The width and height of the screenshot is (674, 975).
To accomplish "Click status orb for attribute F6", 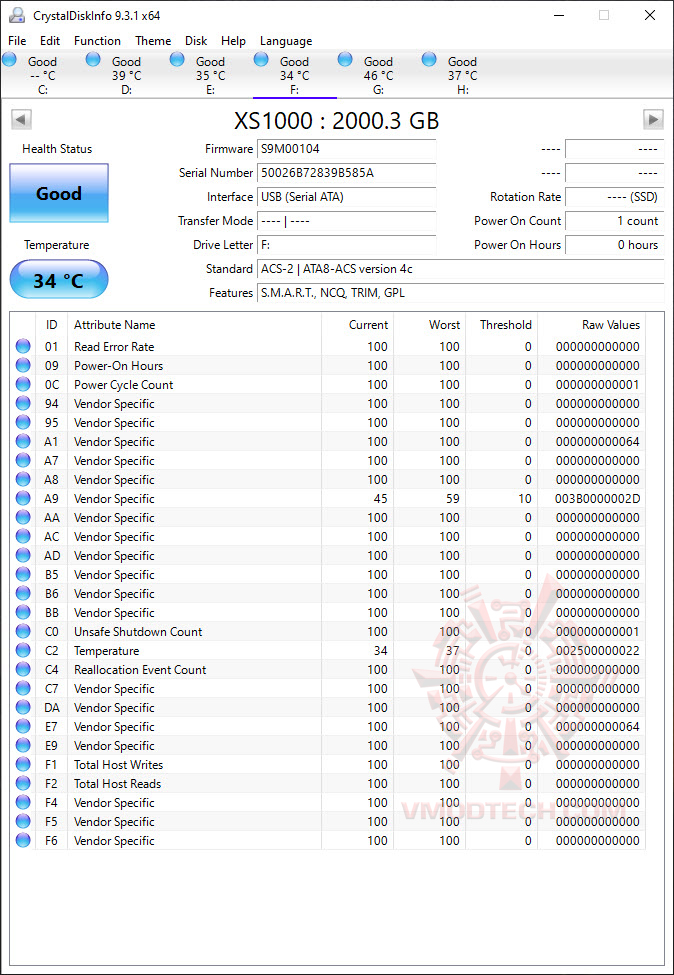I will click(x=23, y=841).
